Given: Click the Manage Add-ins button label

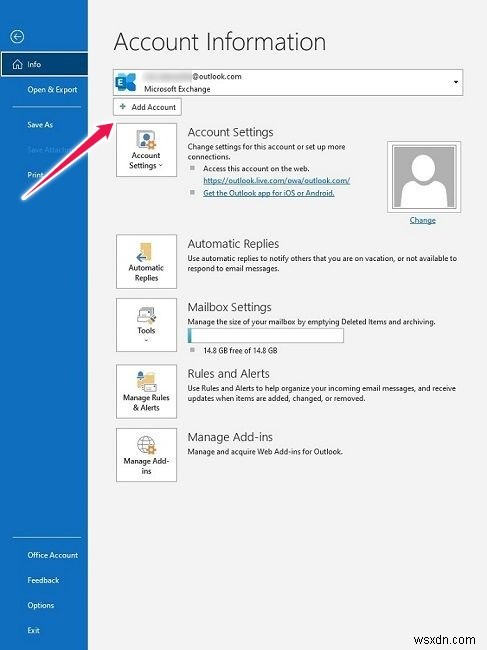Looking at the screenshot, I should coord(146,466).
